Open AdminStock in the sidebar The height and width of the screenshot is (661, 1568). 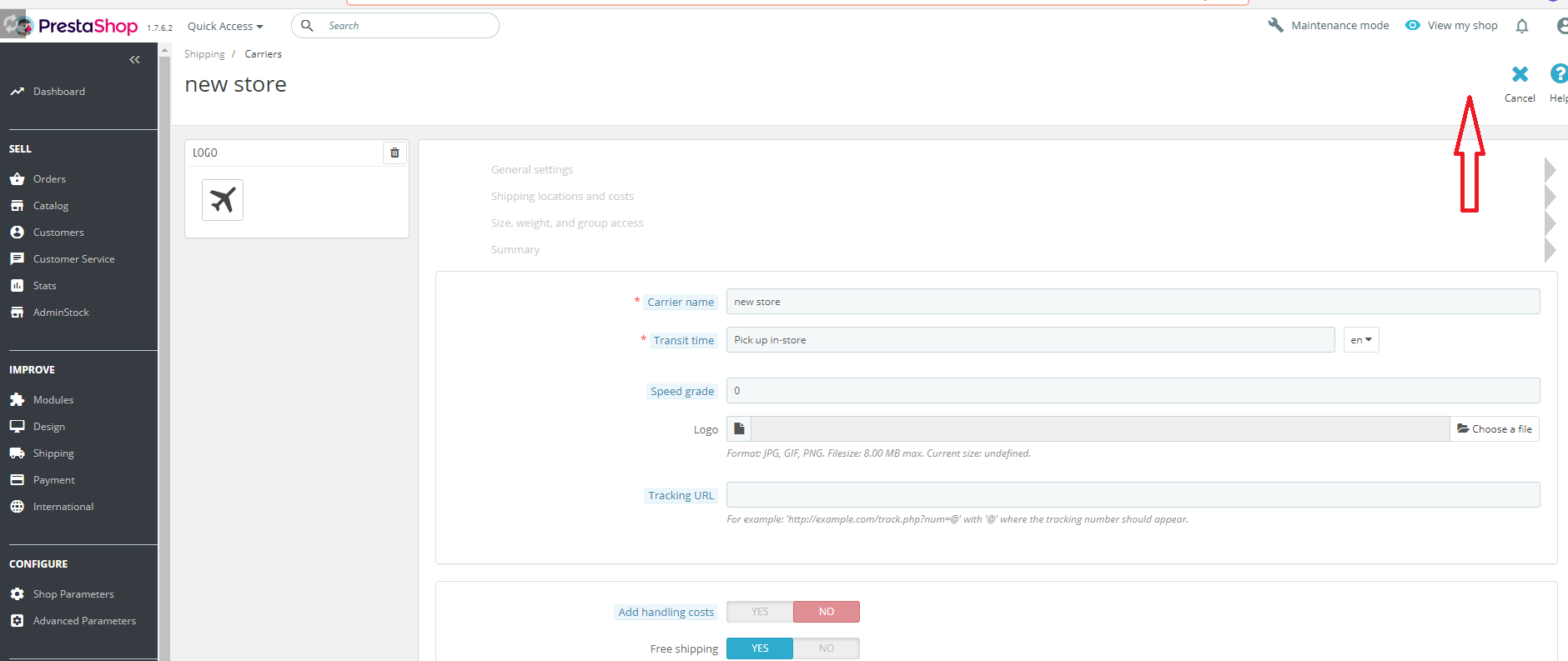[61, 313]
